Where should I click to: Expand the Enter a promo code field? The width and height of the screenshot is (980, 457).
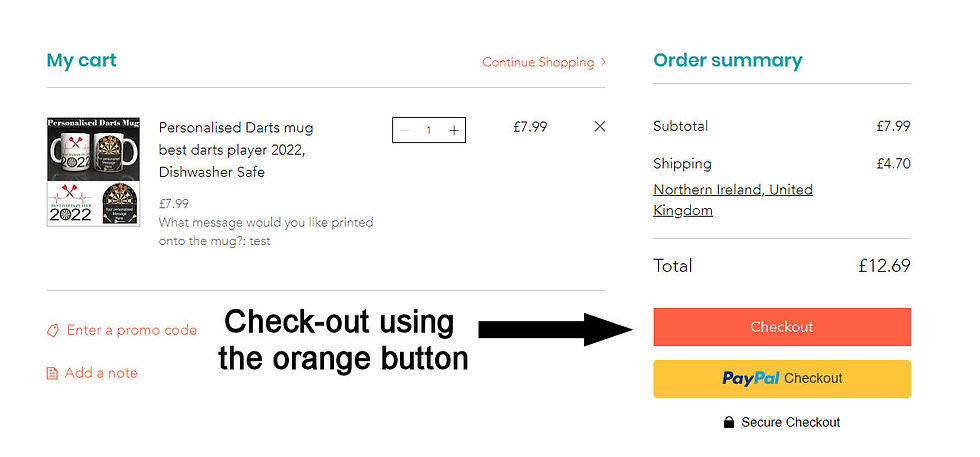131,330
